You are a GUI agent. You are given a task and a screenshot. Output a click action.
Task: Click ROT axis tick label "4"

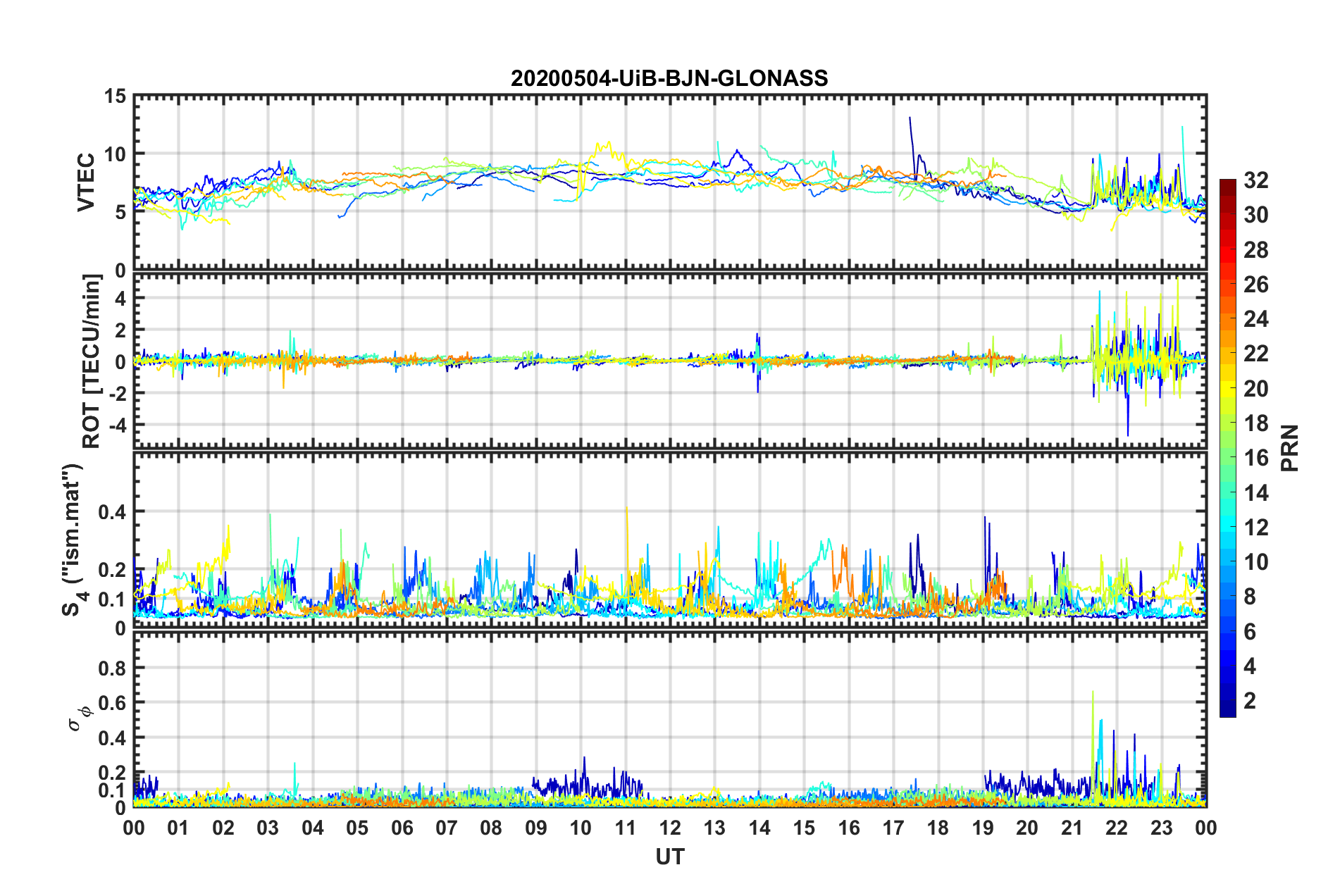tap(120, 299)
